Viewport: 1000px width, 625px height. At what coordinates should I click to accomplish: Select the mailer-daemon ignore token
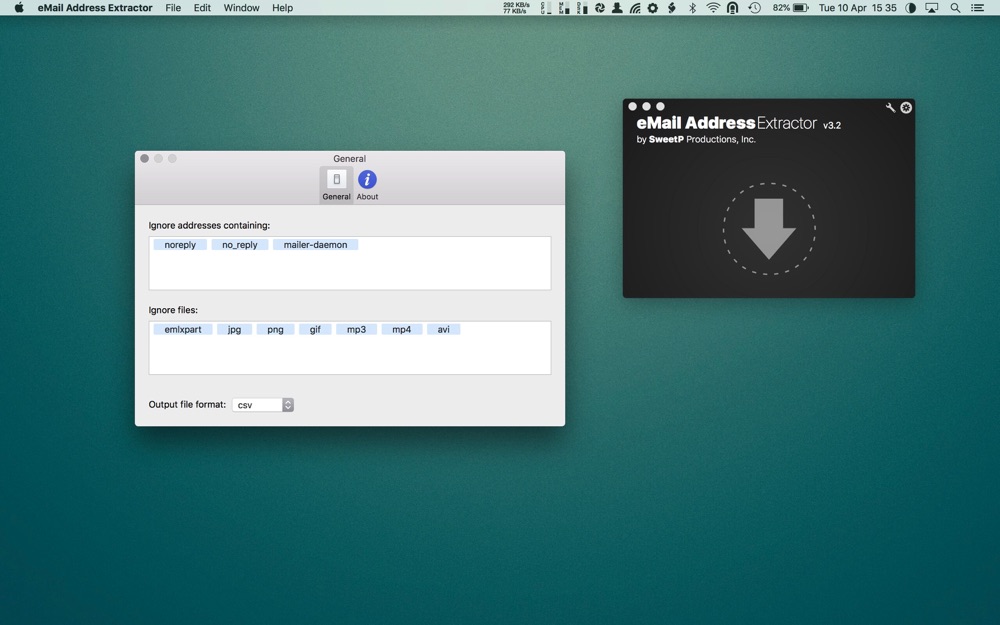(x=315, y=245)
